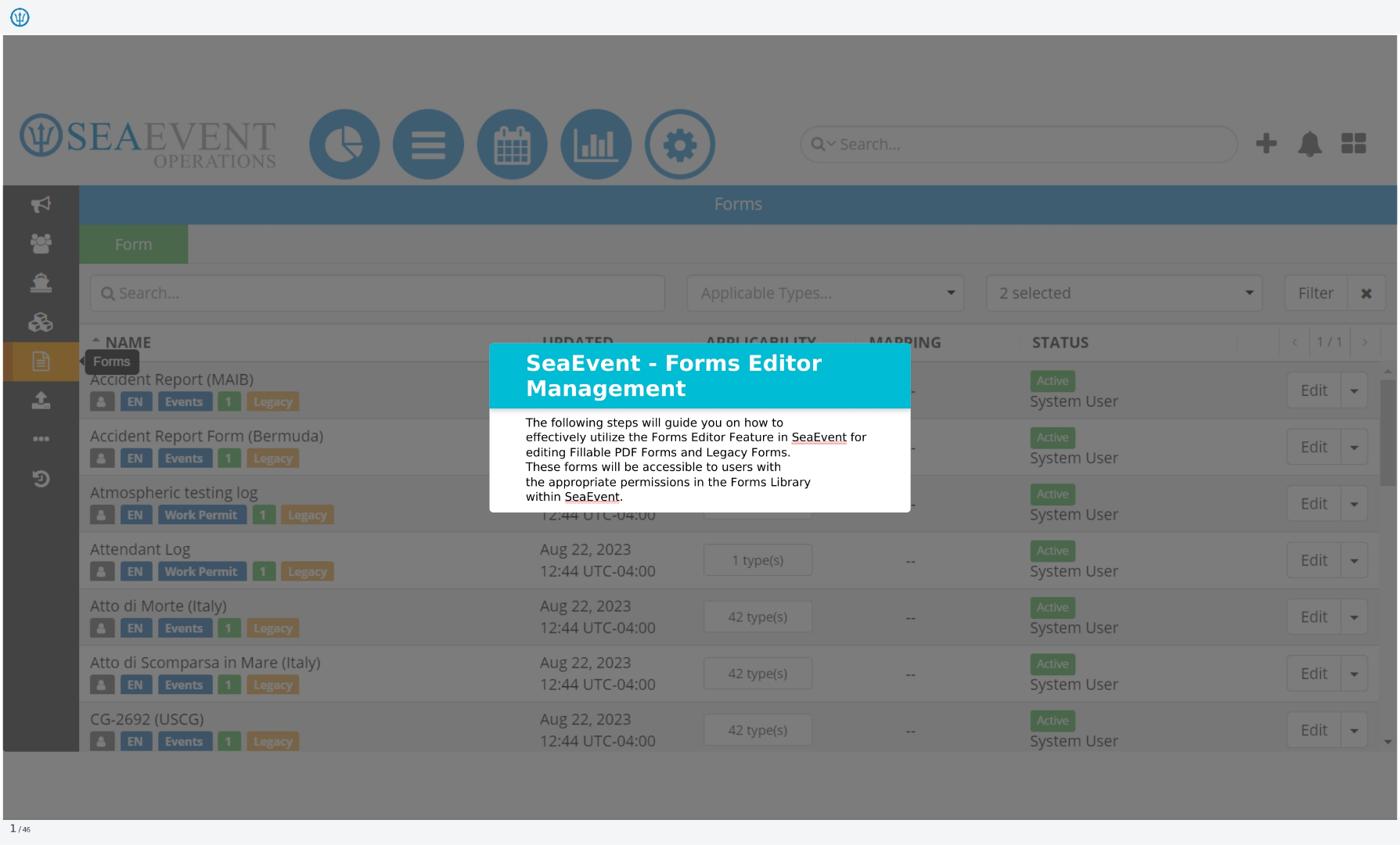The height and width of the screenshot is (845, 1400).
Task: Edit the Atmospheric testing log form
Action: (x=1314, y=504)
